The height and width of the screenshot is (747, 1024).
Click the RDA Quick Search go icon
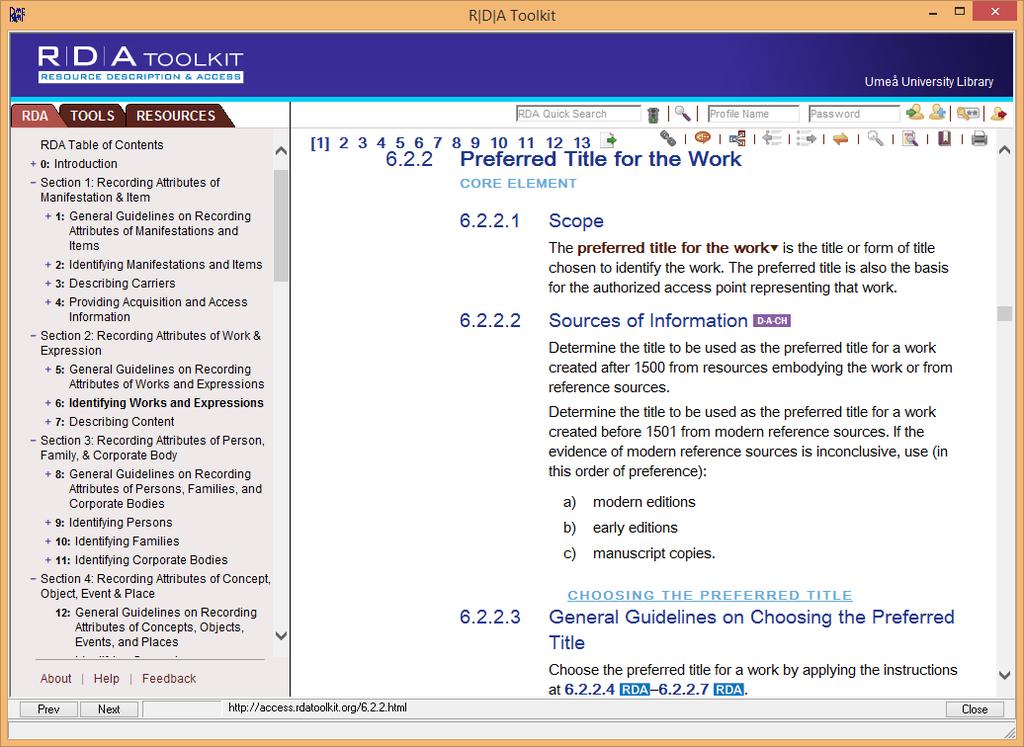[652, 115]
